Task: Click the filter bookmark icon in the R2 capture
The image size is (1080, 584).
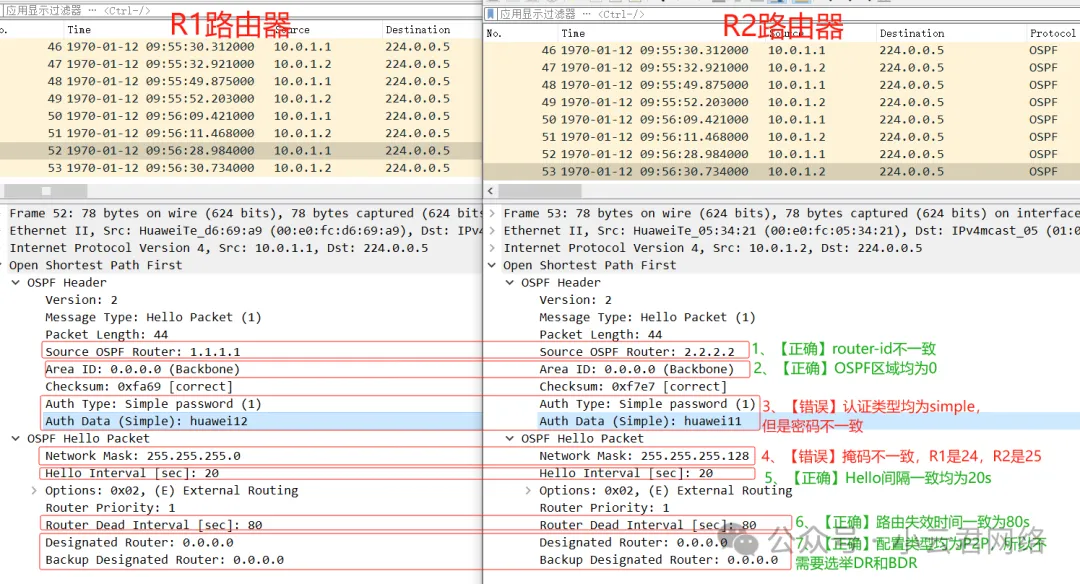Action: click(491, 14)
